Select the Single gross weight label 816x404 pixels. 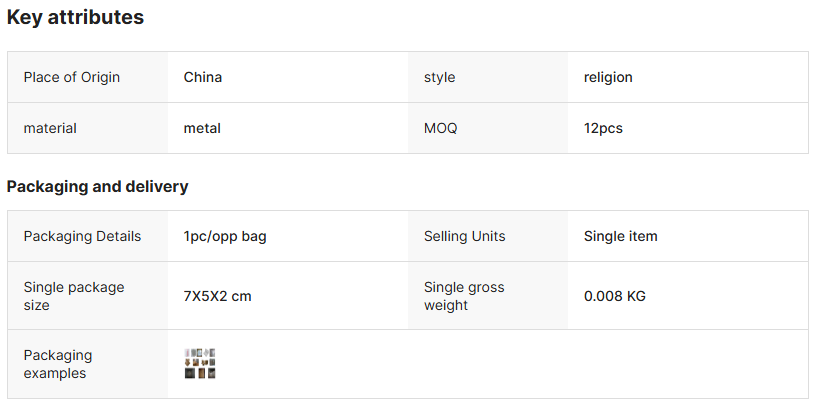pyautogui.click(x=464, y=296)
